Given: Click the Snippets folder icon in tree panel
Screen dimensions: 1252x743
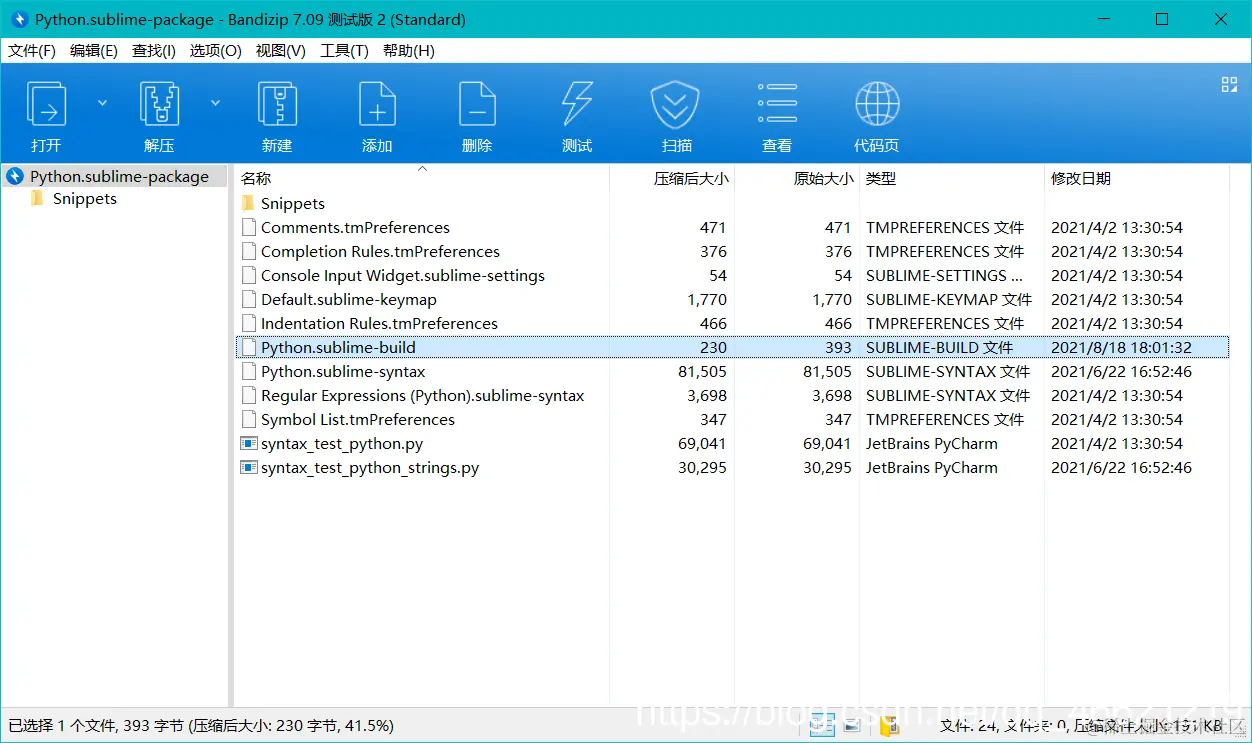Looking at the screenshot, I should click(38, 198).
